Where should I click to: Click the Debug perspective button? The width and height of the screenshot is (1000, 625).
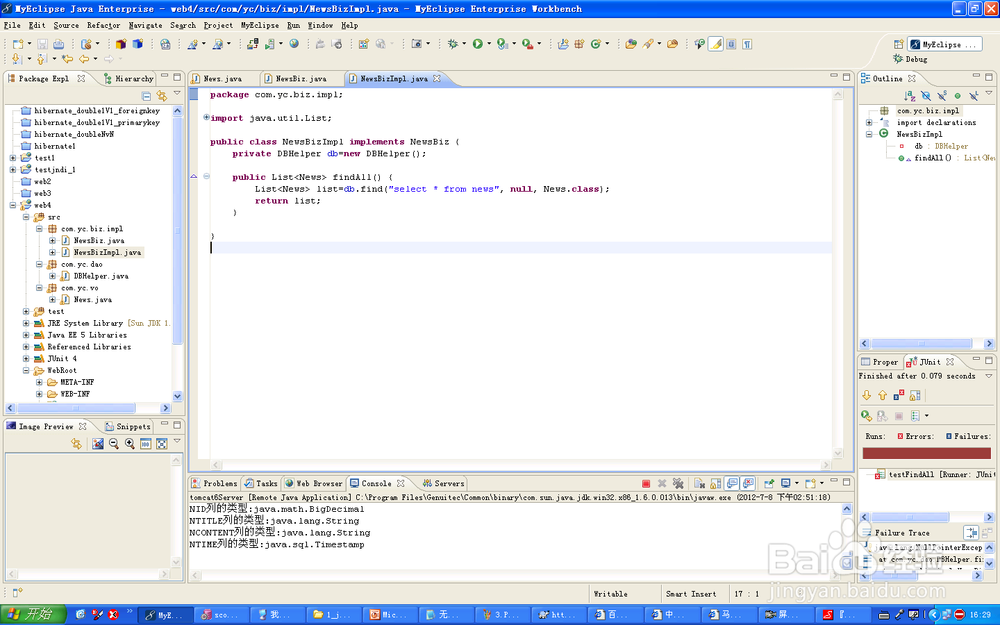point(910,59)
